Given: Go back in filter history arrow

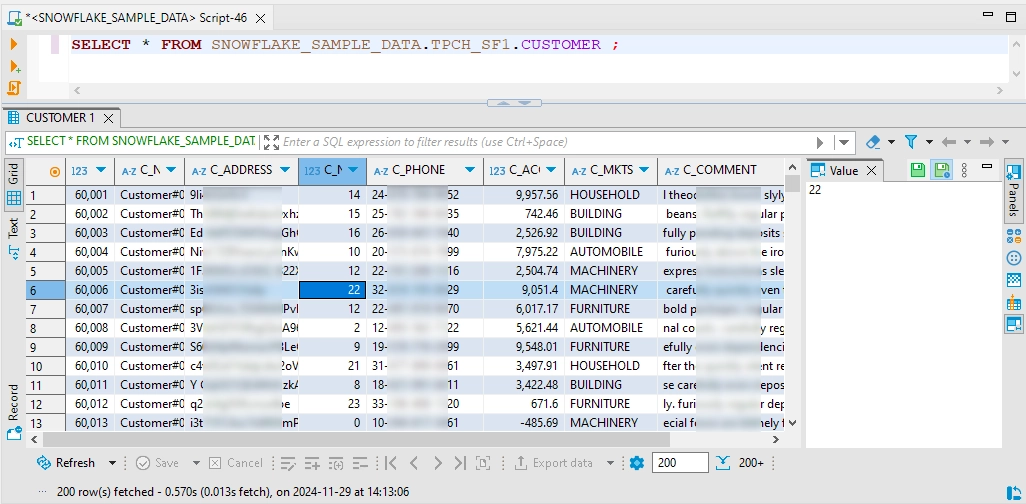Looking at the screenshot, I should 949,142.
